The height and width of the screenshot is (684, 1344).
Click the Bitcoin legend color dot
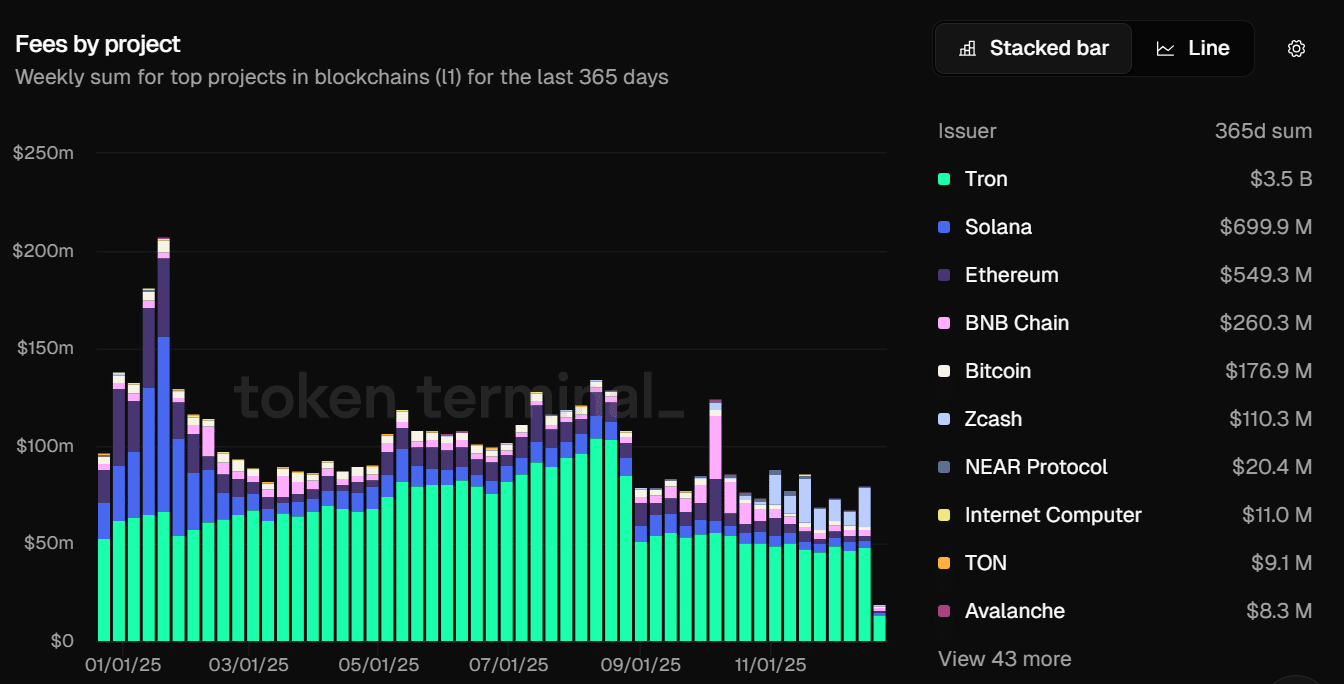[x=944, y=371]
